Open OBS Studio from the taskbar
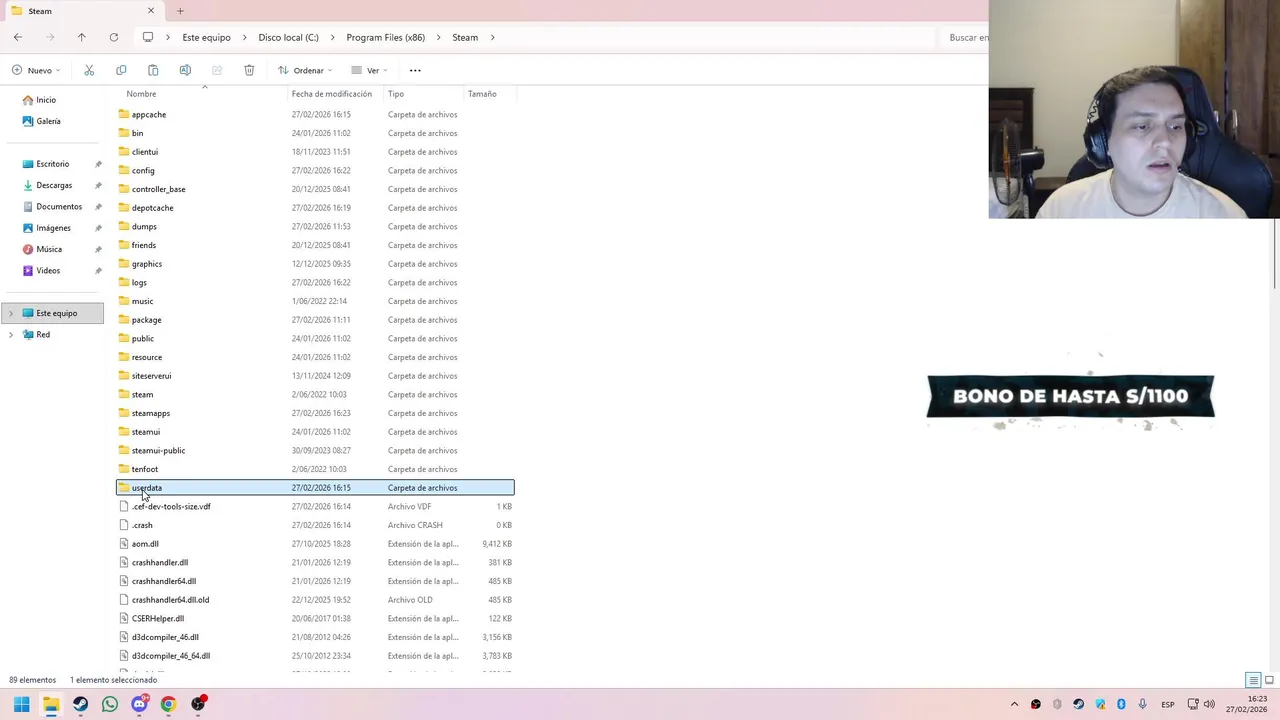This screenshot has height=720, width=1280. pyautogui.click(x=198, y=704)
